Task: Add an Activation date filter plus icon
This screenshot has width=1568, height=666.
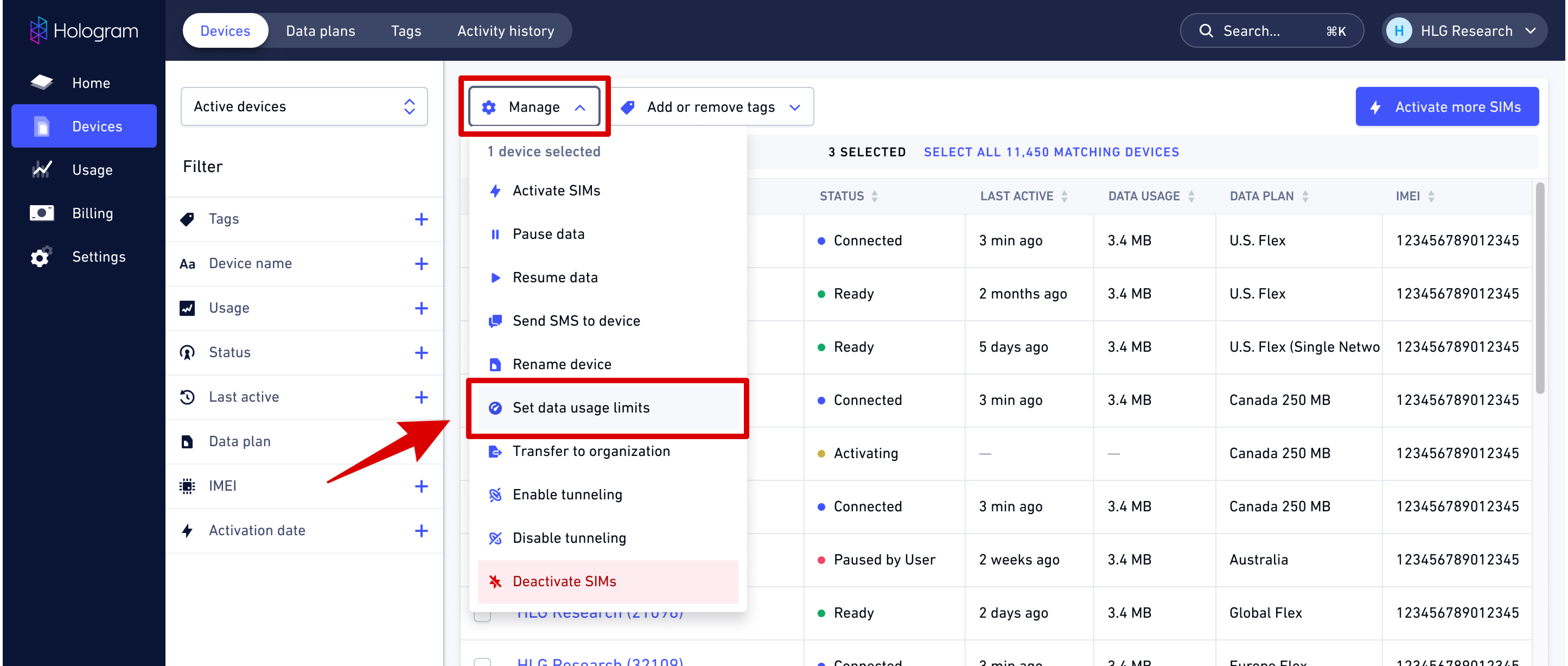Action: click(421, 530)
